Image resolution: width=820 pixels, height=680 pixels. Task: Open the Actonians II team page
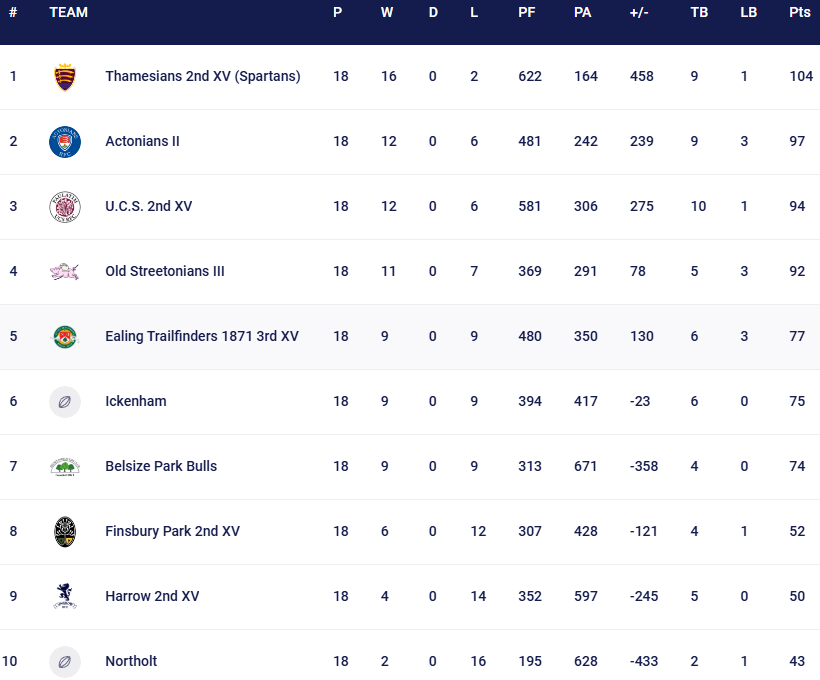click(x=142, y=141)
